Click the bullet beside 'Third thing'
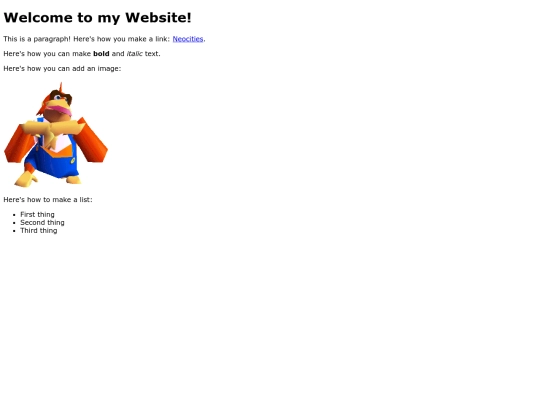Image resolution: width=540 pixels, height=405 pixels. pyautogui.click(x=14, y=231)
